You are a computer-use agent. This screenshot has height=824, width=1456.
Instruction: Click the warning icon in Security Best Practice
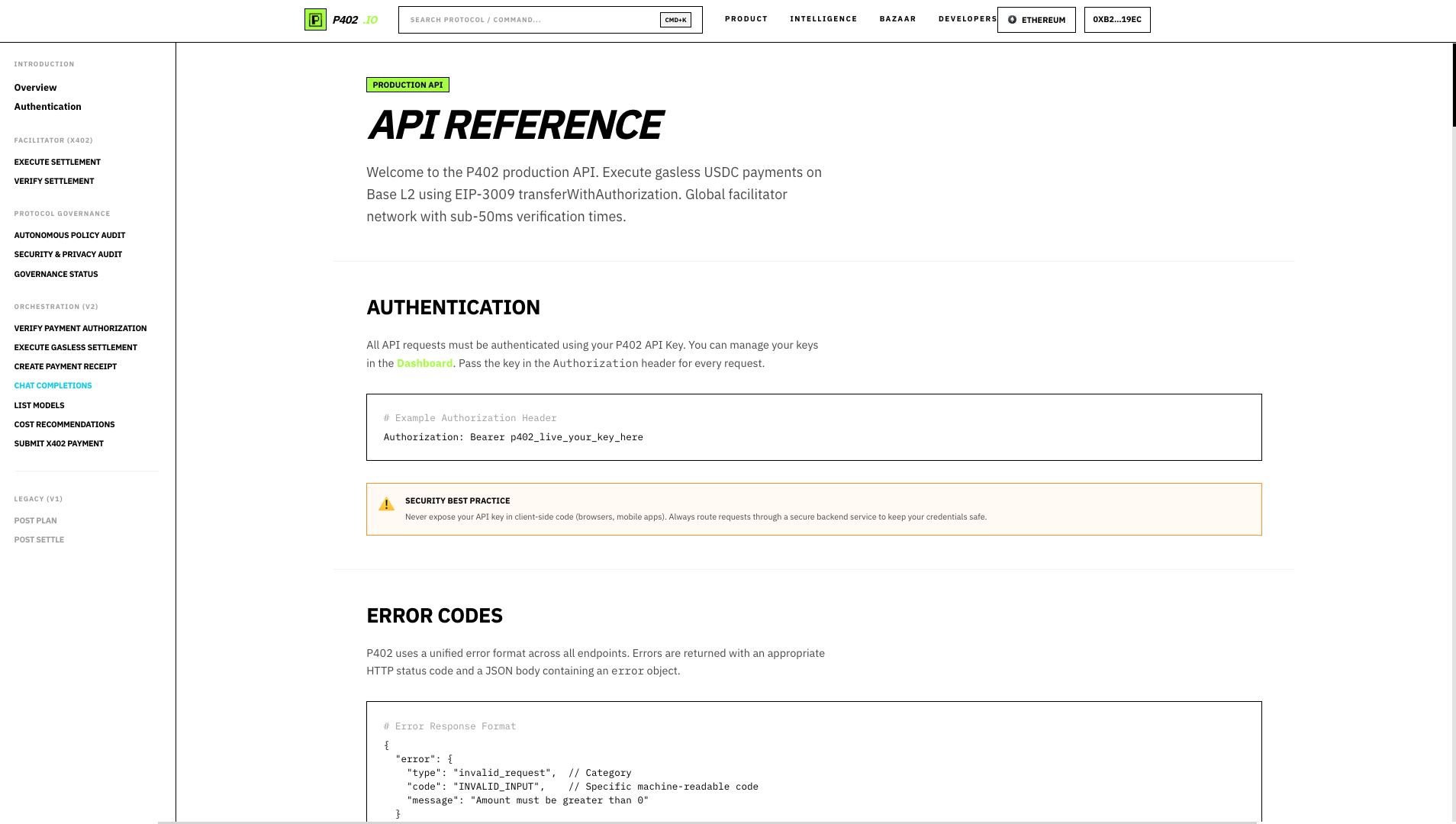coord(387,504)
